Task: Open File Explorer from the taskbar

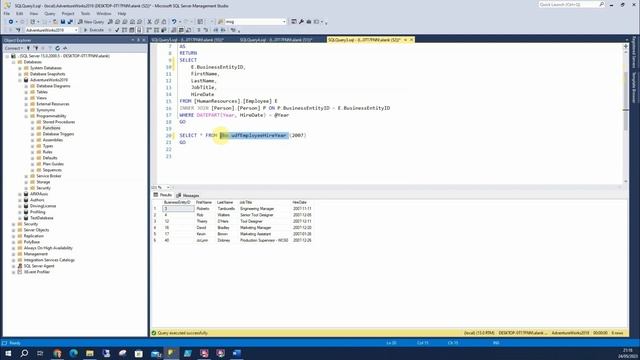Action: coord(90,353)
